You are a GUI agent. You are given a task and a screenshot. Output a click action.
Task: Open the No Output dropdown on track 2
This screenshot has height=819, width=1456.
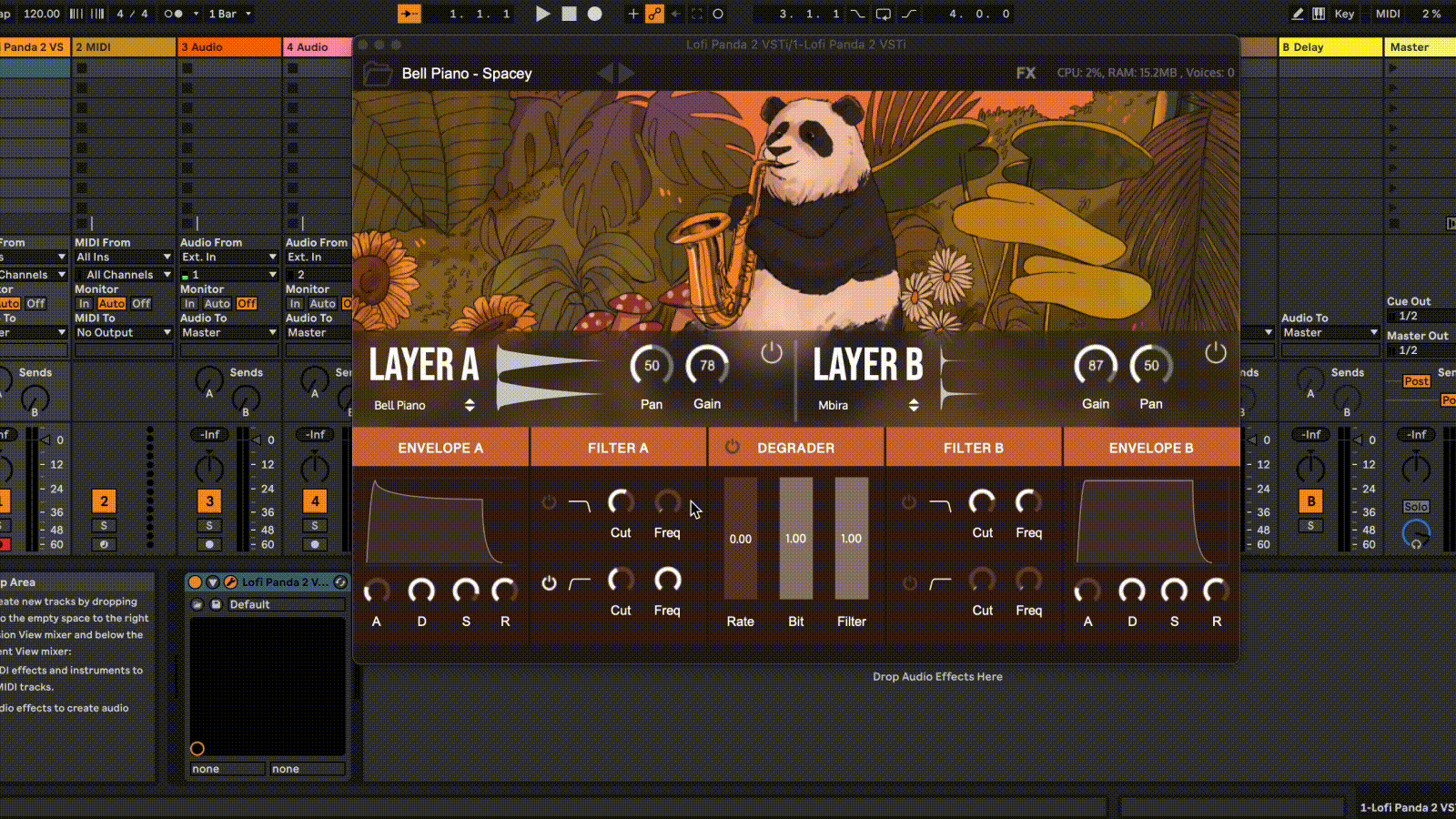pyautogui.click(x=124, y=333)
